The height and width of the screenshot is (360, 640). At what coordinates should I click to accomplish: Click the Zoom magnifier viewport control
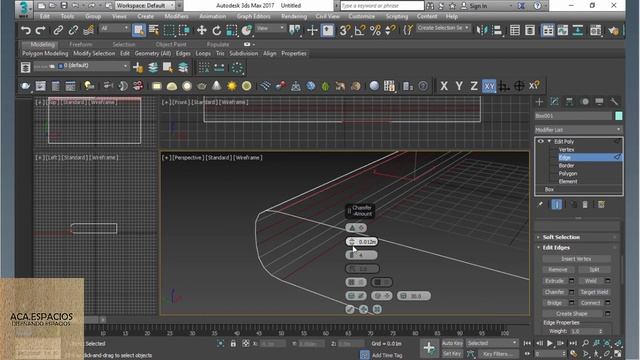pos(585,343)
